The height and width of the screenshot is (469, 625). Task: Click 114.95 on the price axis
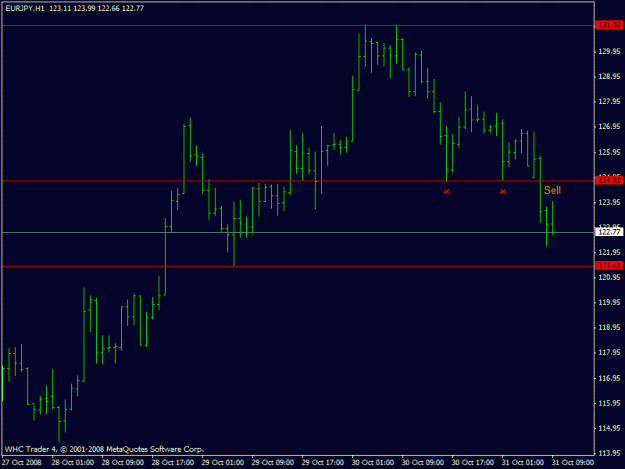click(609, 428)
